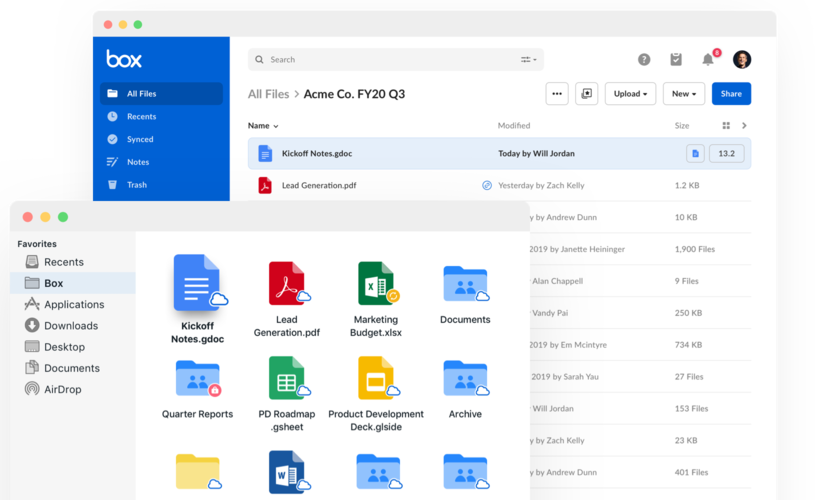Click the small document button in Kickoff row

pos(695,154)
